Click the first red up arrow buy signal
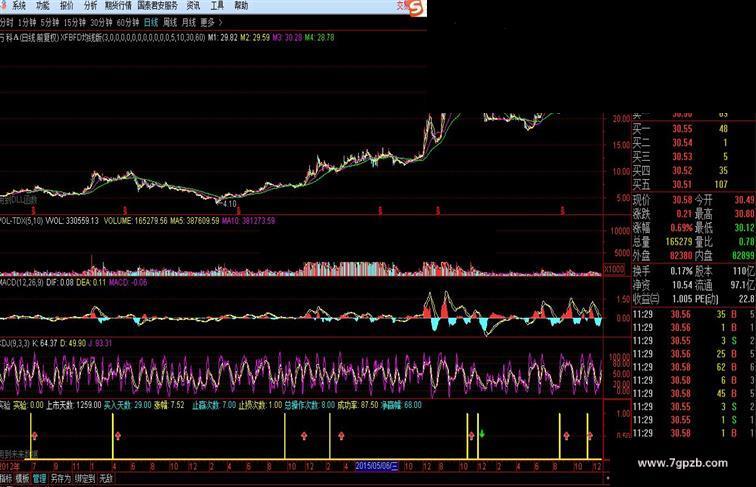 [x=34, y=436]
